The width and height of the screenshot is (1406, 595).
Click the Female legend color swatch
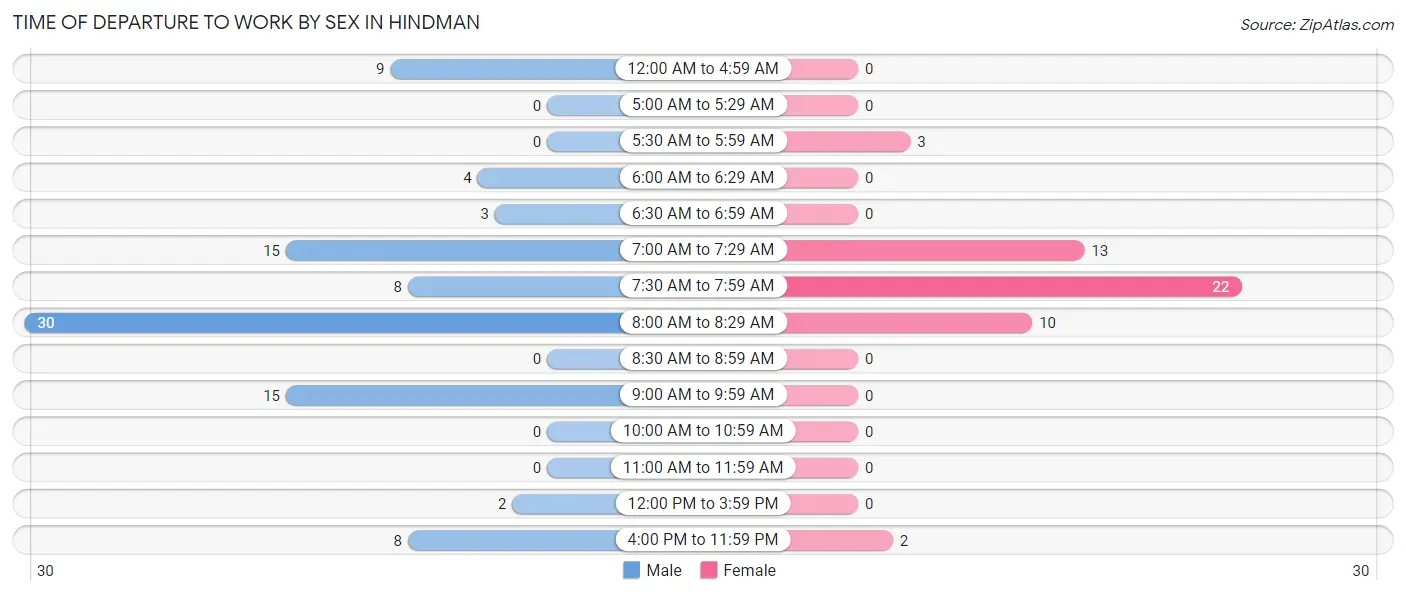(x=709, y=571)
